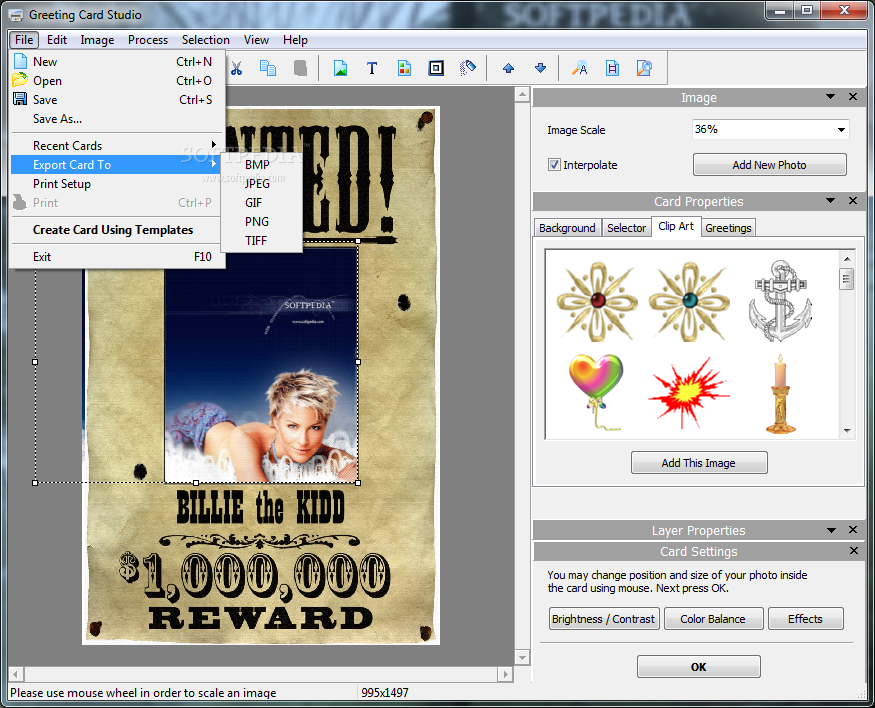Select the Text tool icon
The height and width of the screenshot is (708, 875).
(x=372, y=68)
